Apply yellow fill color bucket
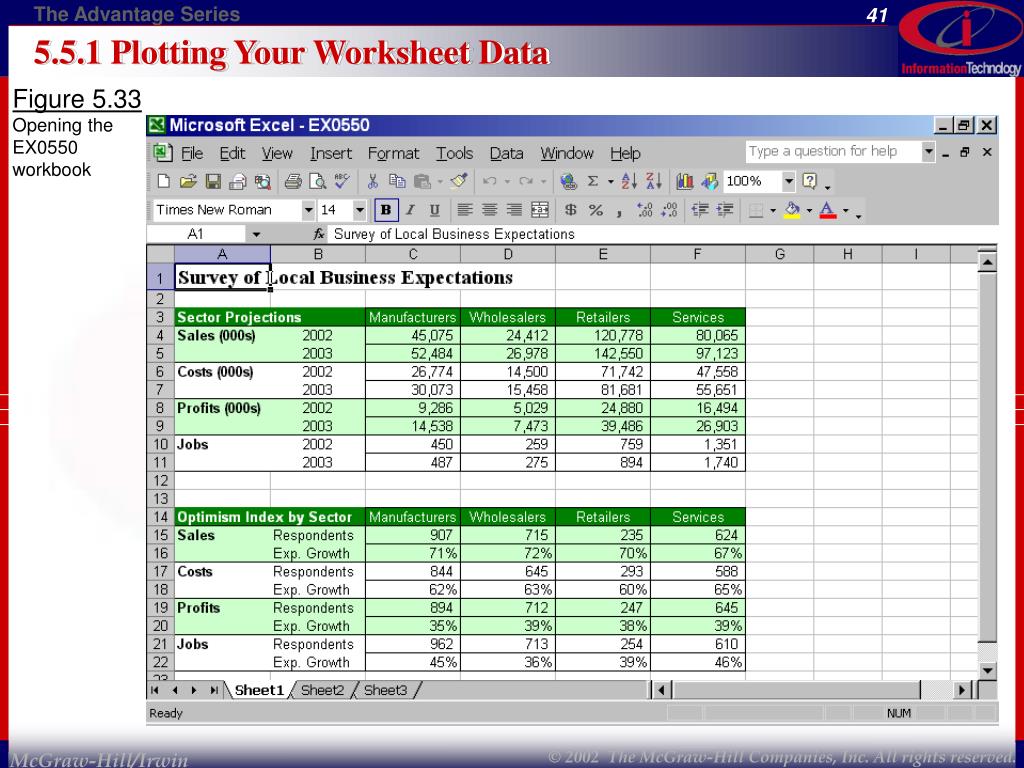The image size is (1024, 768). click(792, 210)
